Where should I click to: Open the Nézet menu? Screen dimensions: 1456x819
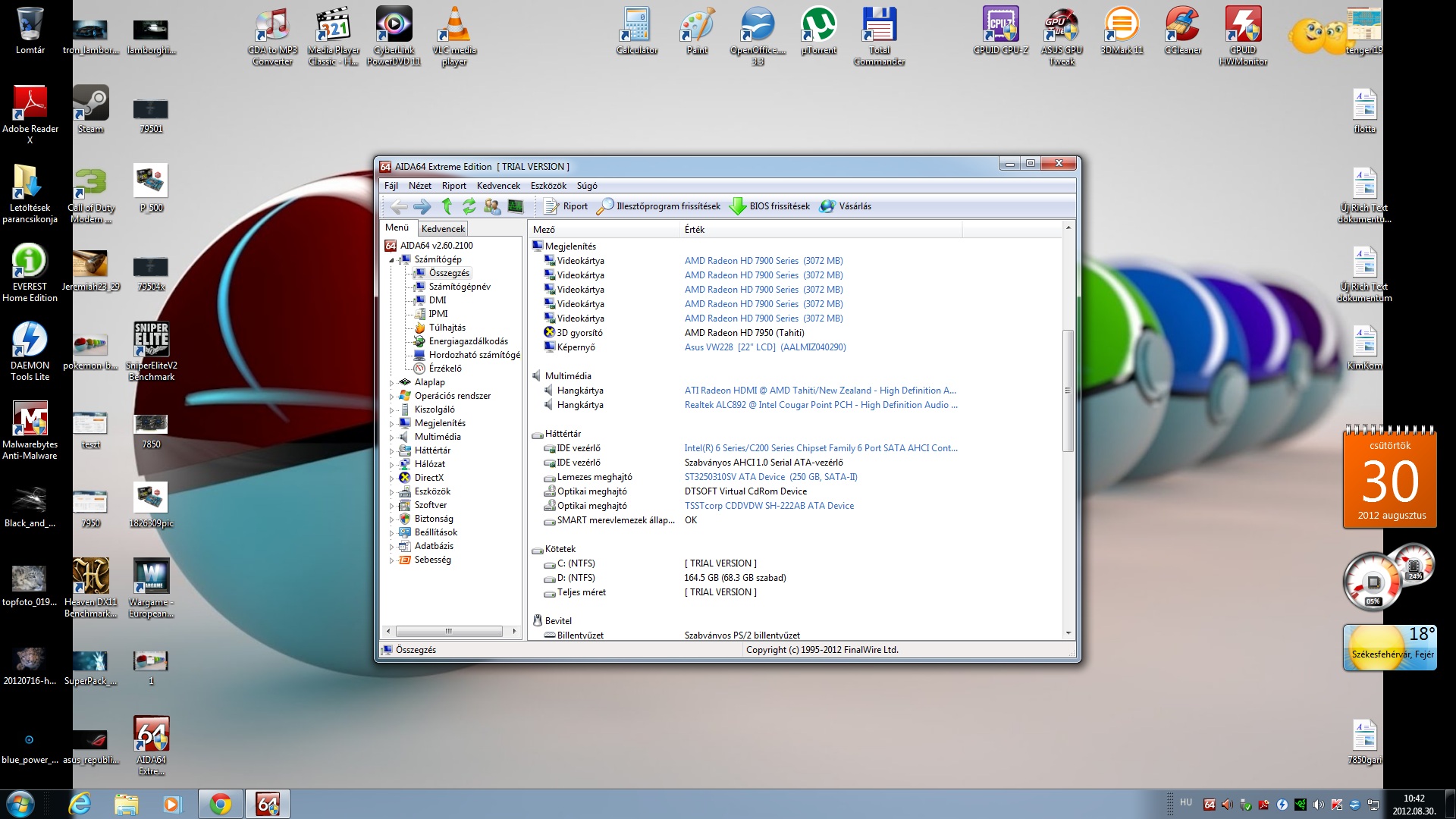click(420, 186)
